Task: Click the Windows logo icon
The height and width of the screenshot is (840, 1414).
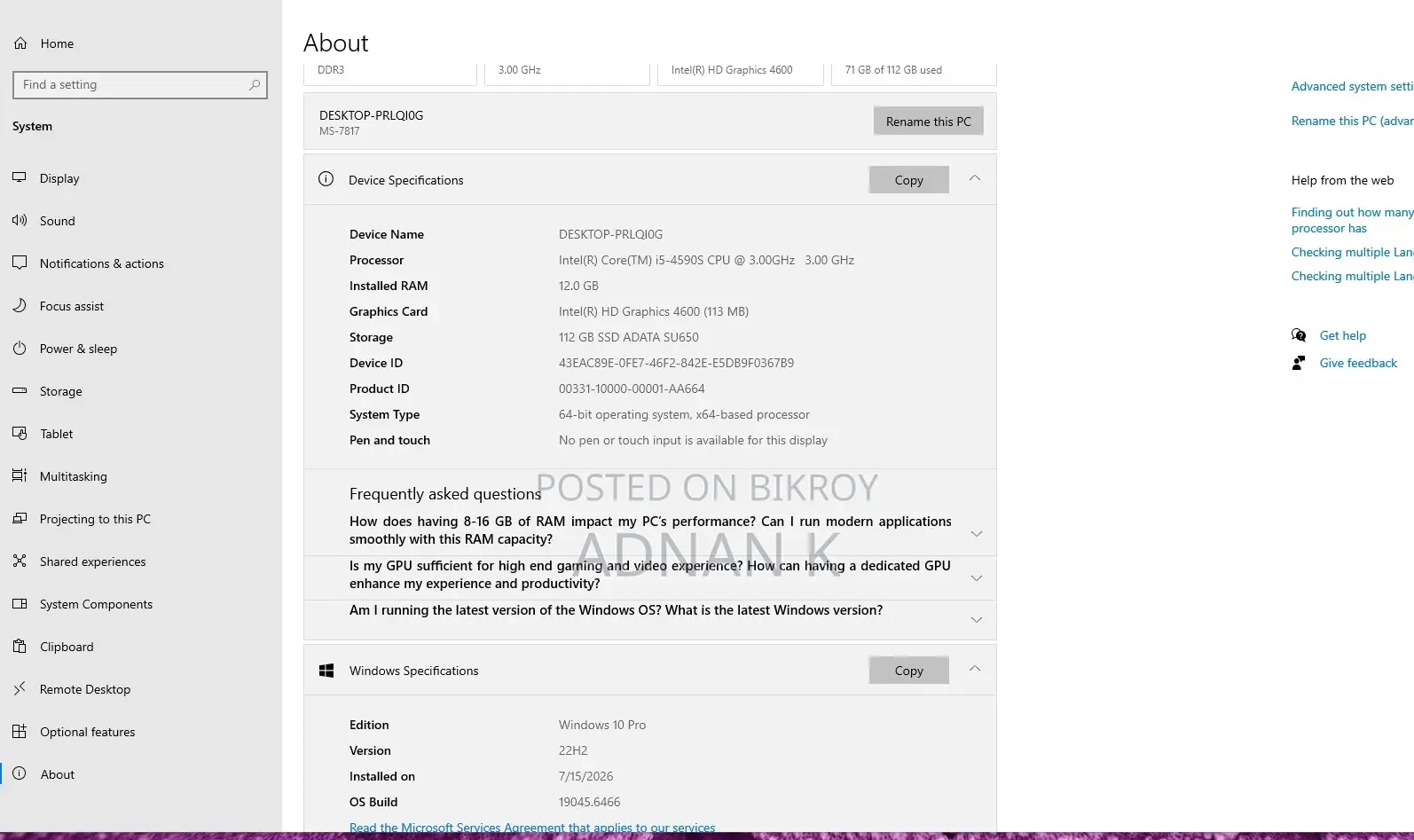Action: coord(326,671)
